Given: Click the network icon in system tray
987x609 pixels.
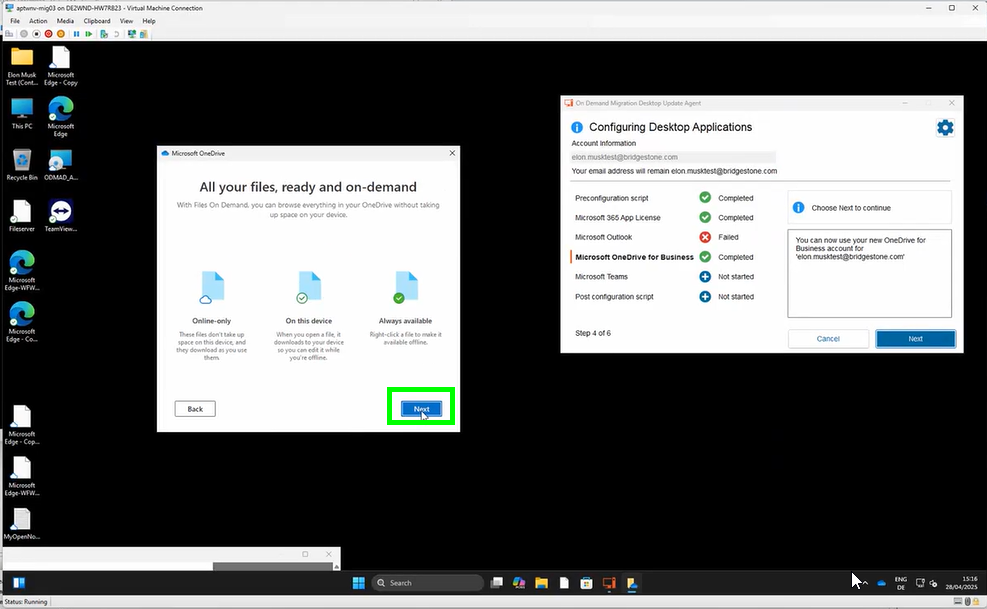Looking at the screenshot, I should click(920, 583).
